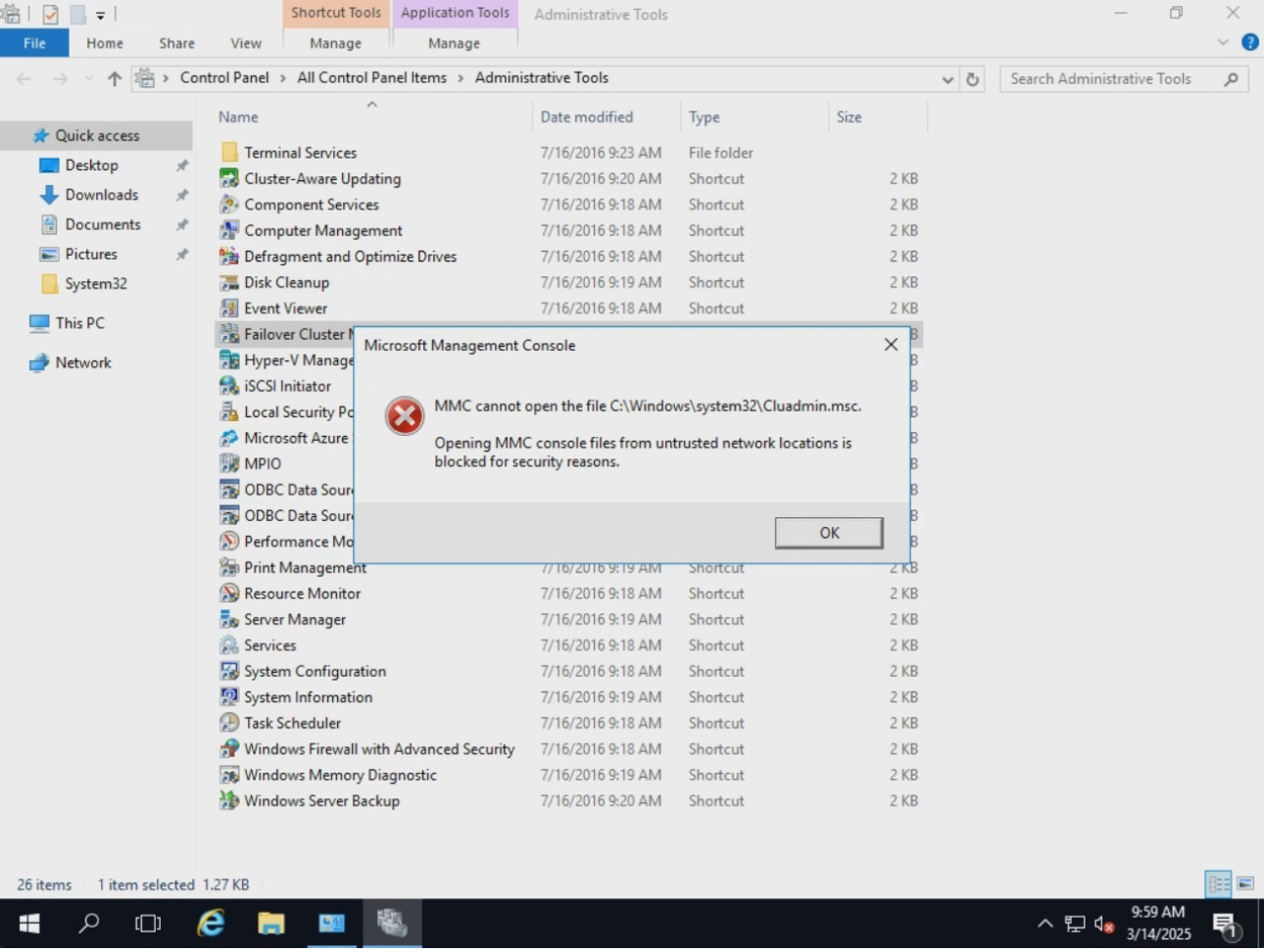This screenshot has width=1264, height=952.
Task: Navigate to All Control Panel Items breadcrumb
Action: [371, 77]
